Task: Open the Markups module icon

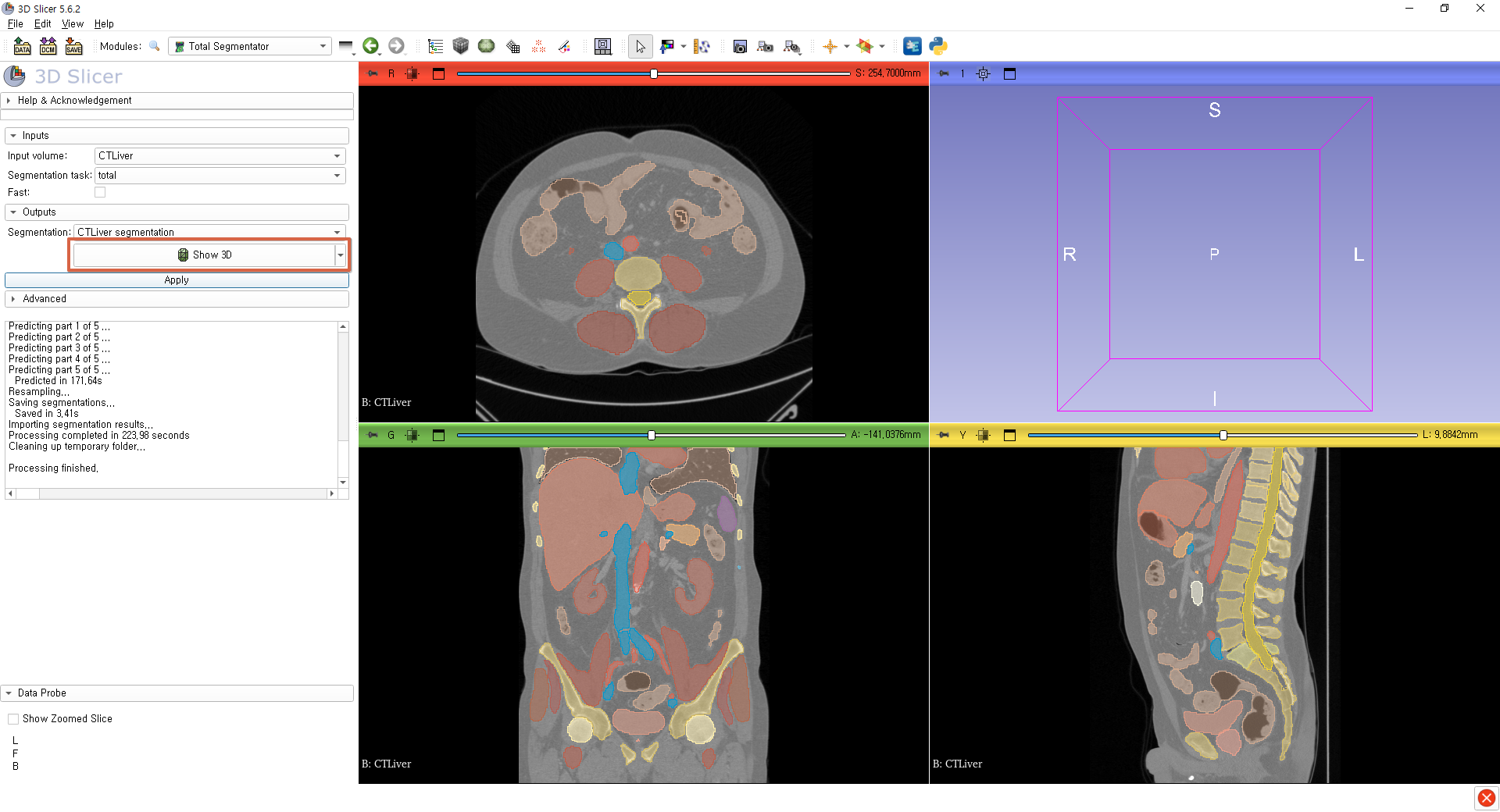Action: pyautogui.click(x=538, y=47)
